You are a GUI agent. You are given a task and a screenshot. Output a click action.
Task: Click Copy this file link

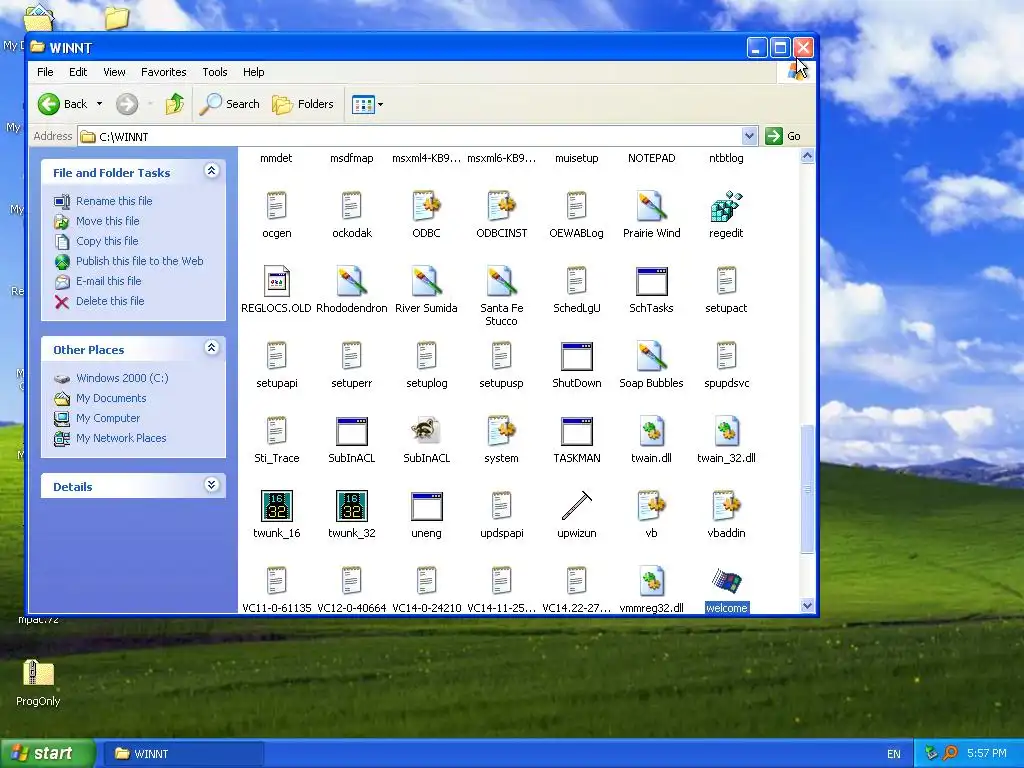pyautogui.click(x=107, y=241)
